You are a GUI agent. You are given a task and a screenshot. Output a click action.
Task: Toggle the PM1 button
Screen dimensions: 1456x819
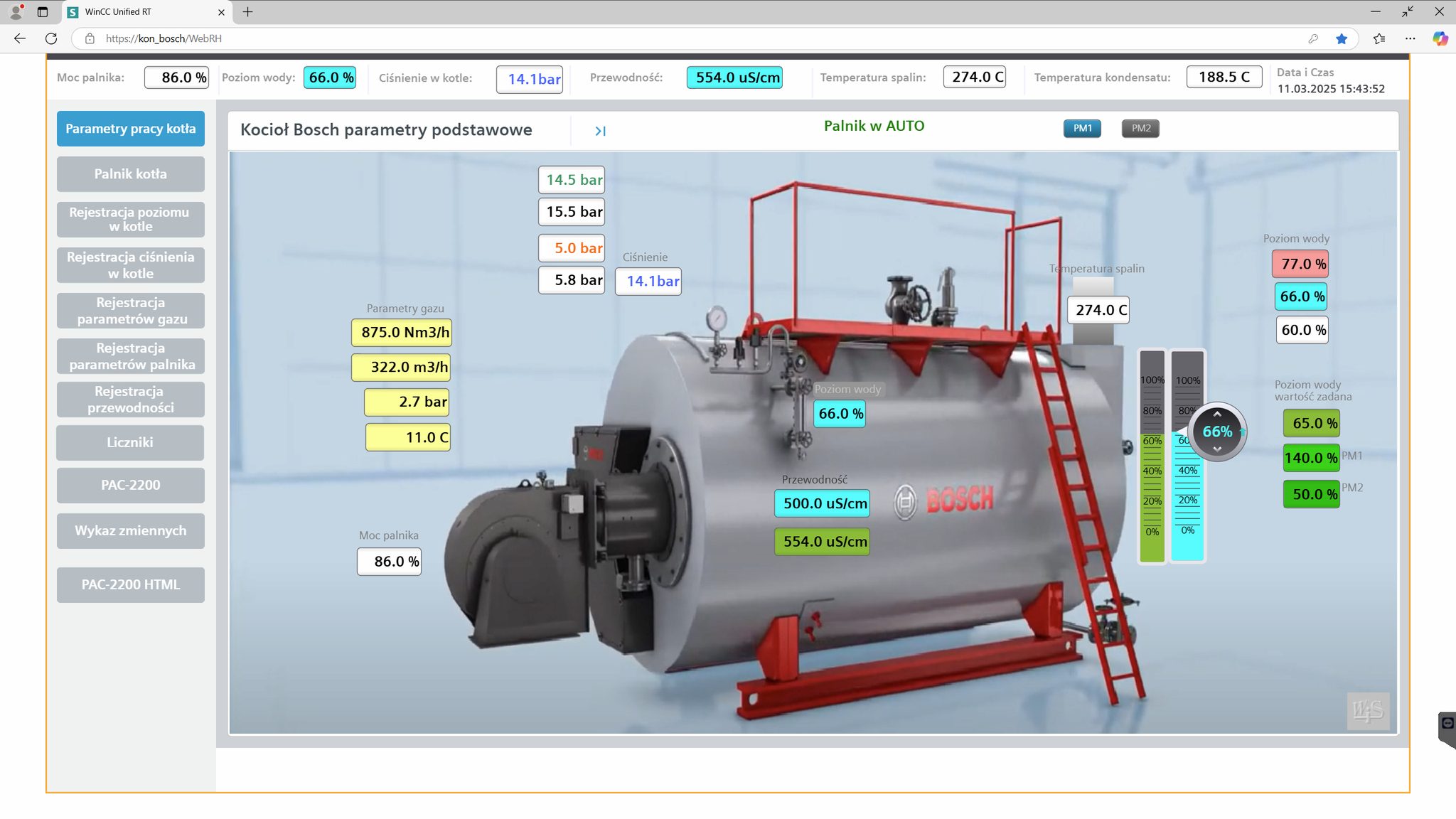coord(1082,129)
